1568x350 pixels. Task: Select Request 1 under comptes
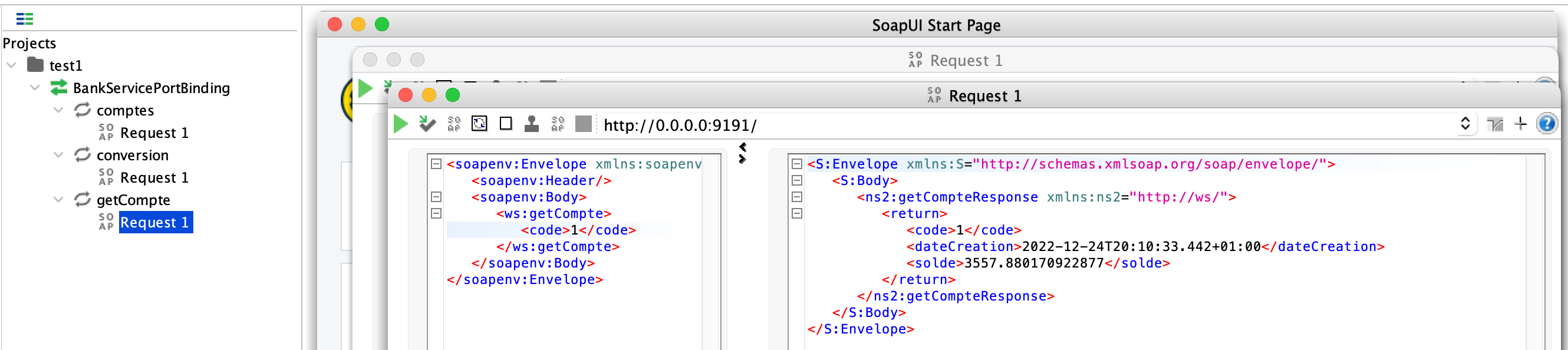point(154,133)
